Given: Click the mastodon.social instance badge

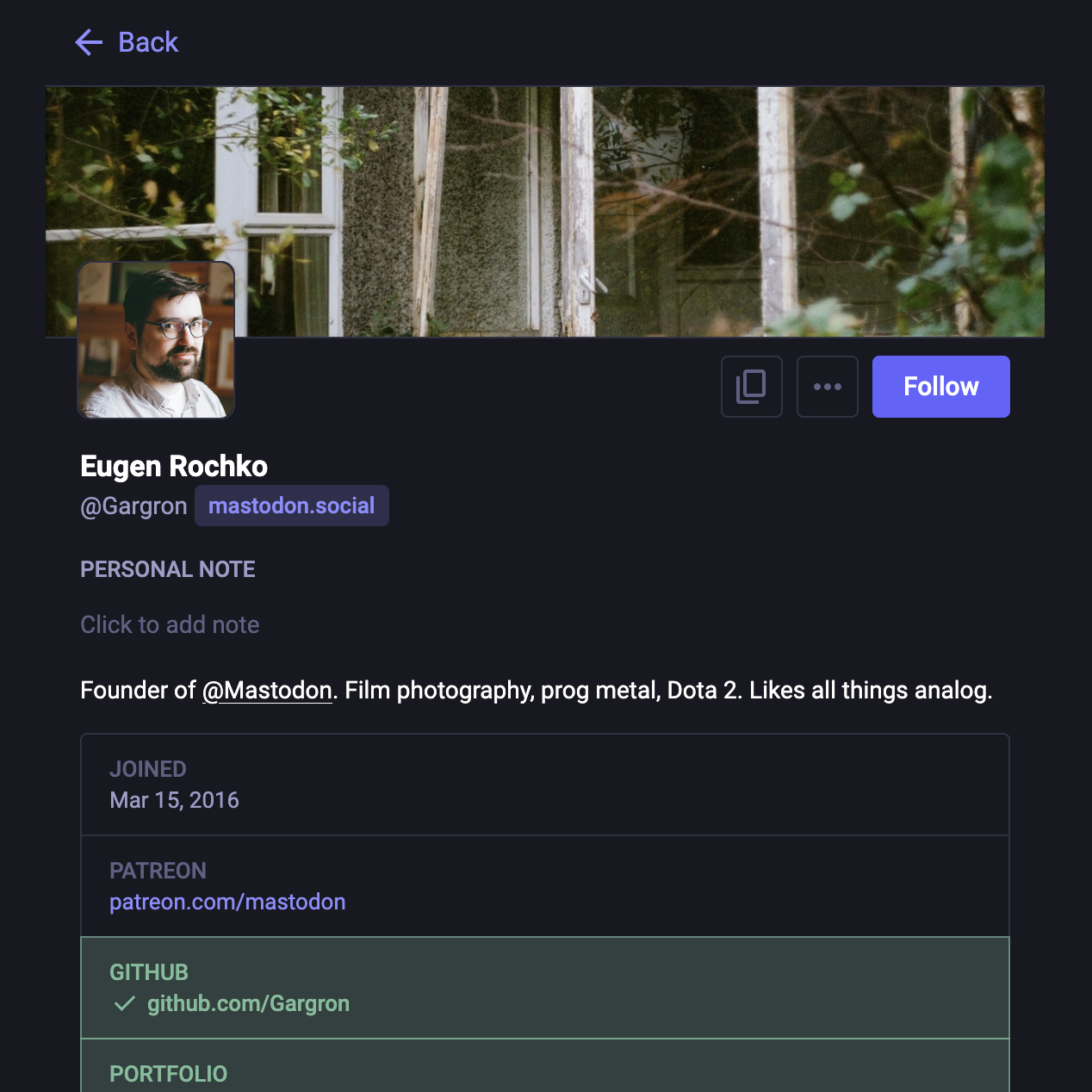Looking at the screenshot, I should [x=292, y=506].
